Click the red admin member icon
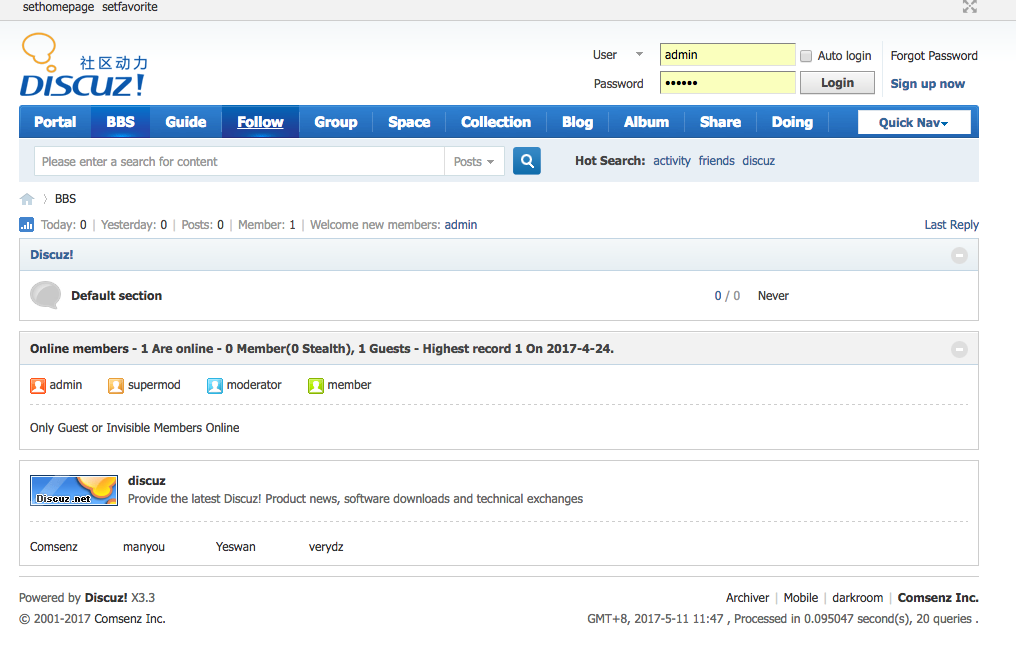1016x662 pixels. point(38,385)
